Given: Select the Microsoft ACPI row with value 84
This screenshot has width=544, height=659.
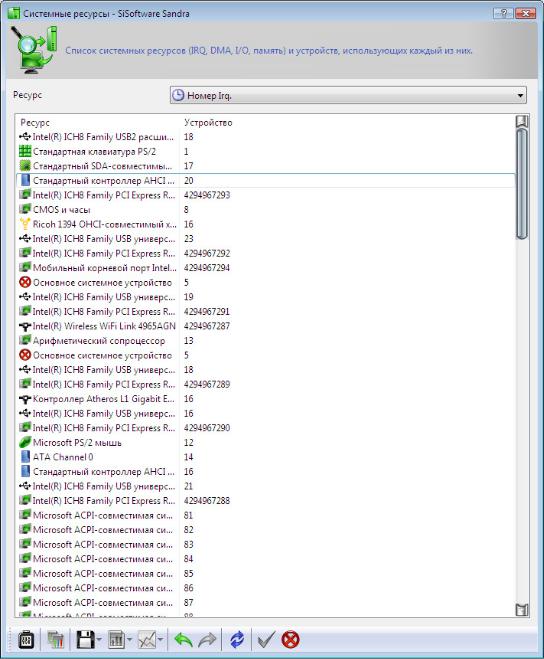Looking at the screenshot, I should (266, 559).
